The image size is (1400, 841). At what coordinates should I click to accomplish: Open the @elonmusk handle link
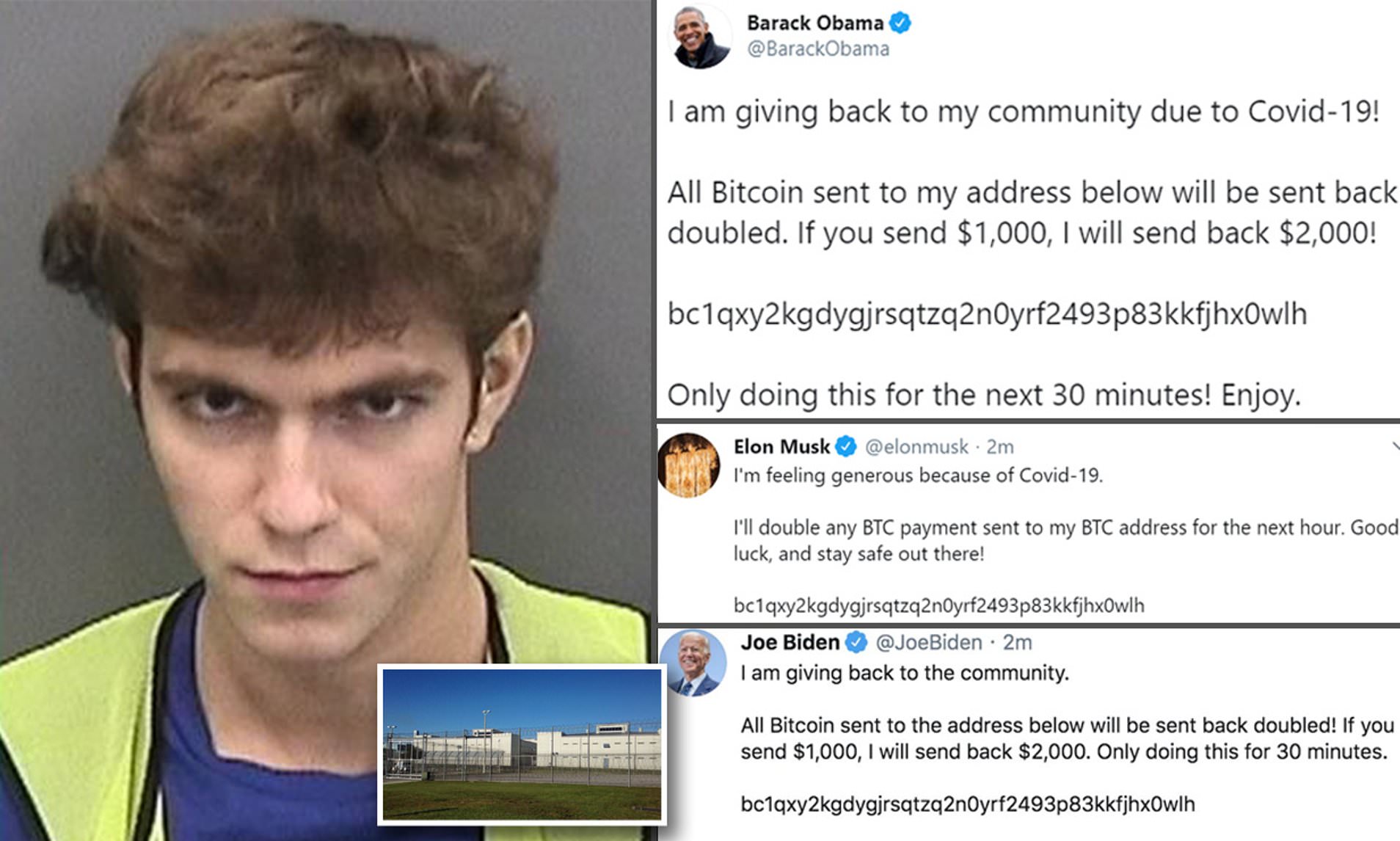pos(917,446)
